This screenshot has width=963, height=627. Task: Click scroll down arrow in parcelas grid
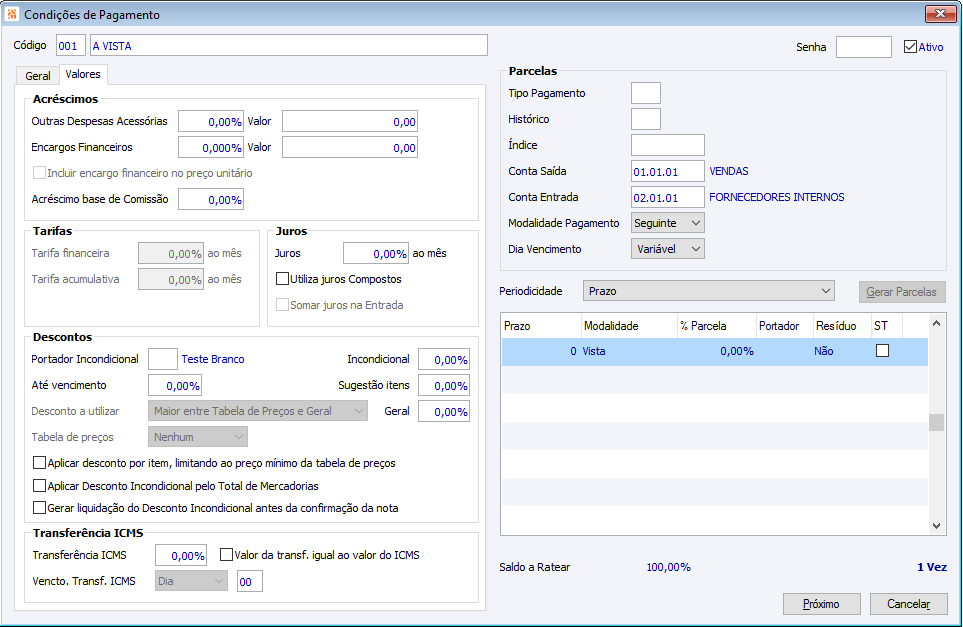pyautogui.click(x=936, y=526)
